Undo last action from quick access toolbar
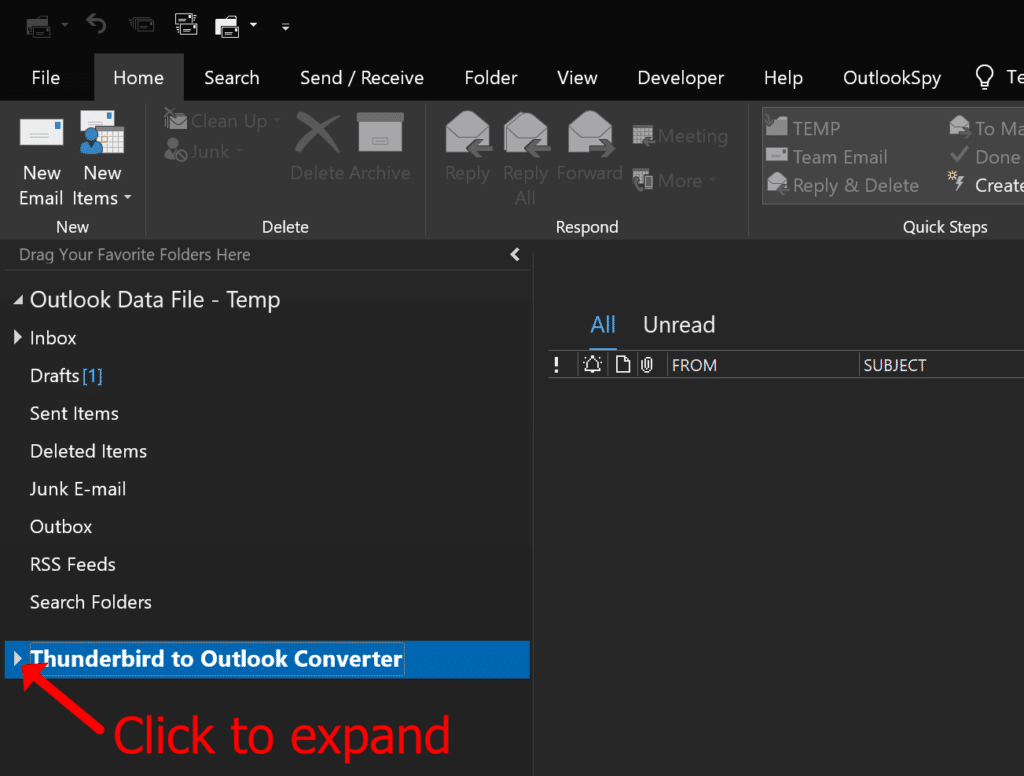The image size is (1024, 776). [96, 22]
